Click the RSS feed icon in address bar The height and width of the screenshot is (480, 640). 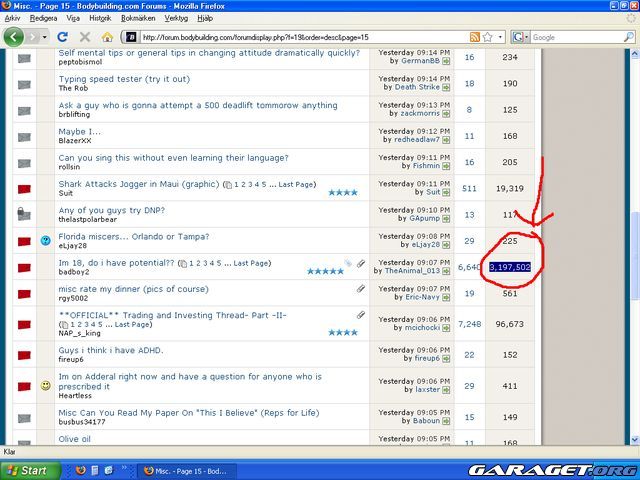pyautogui.click(x=476, y=38)
